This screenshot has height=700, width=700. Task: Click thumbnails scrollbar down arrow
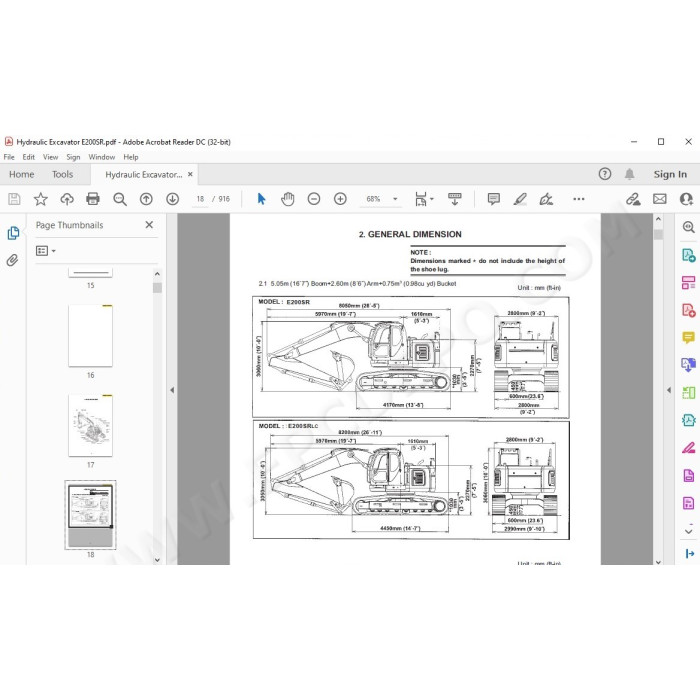157,560
